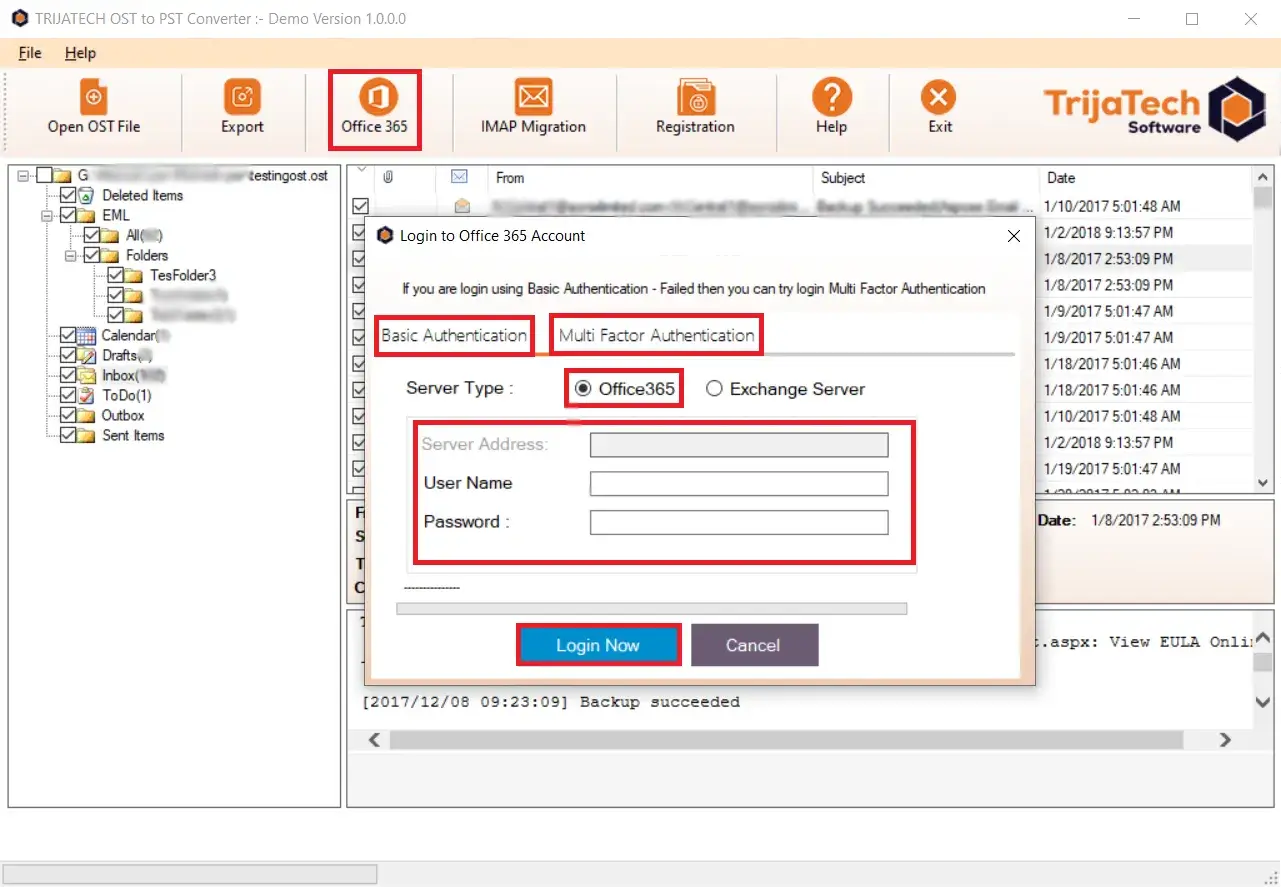Toggle the root testingost.ost checkbox
Viewport: 1281px width, 887px height.
[44, 175]
